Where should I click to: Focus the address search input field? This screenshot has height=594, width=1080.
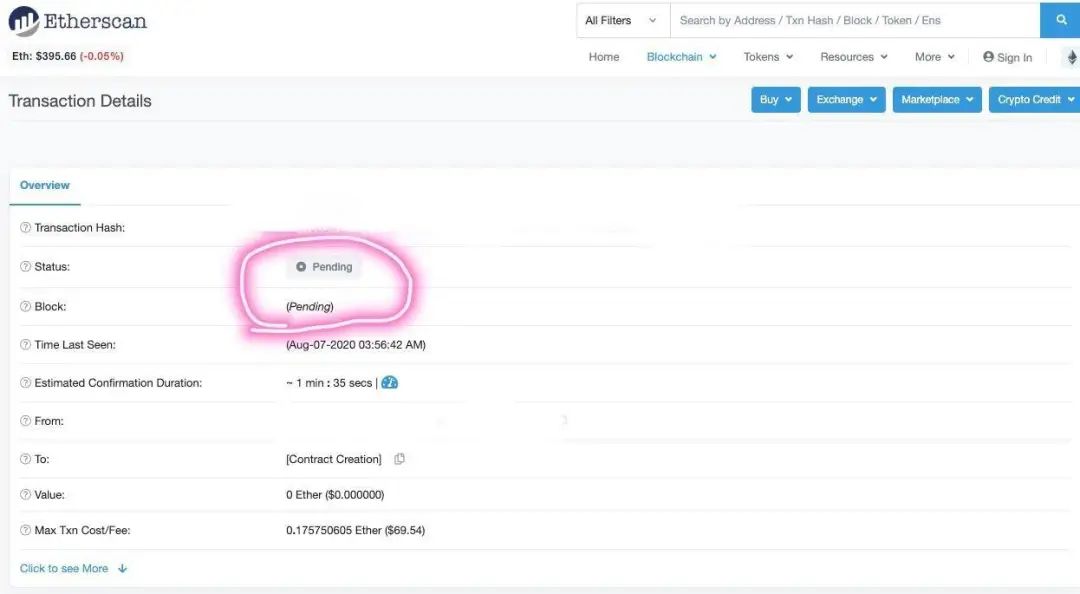click(855, 20)
